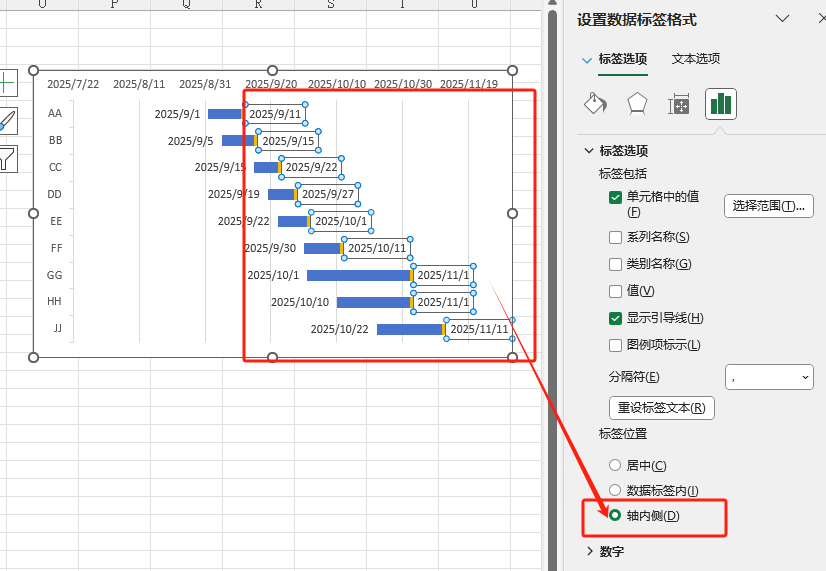Screen dimensions: 826x571
Task: Select the 2025/9/15 data label
Action: point(288,141)
